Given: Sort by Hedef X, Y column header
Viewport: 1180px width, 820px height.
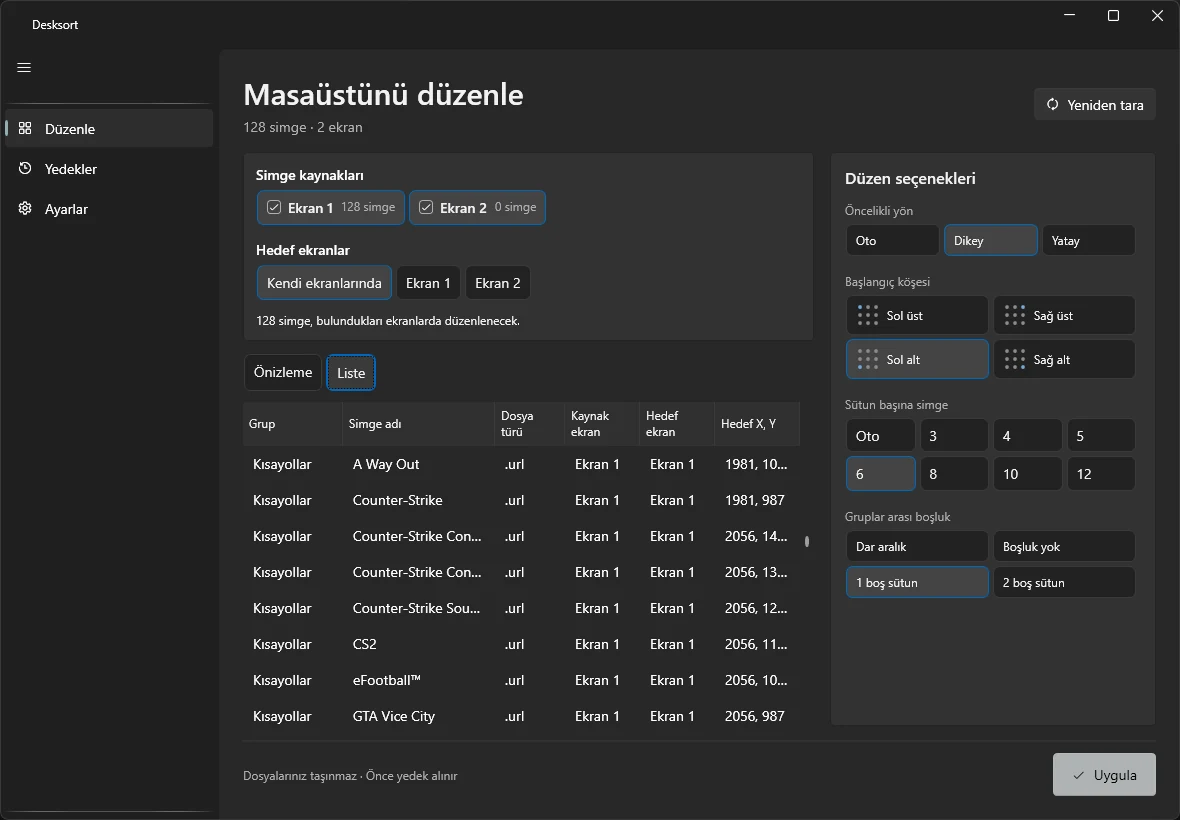Looking at the screenshot, I should (x=756, y=424).
